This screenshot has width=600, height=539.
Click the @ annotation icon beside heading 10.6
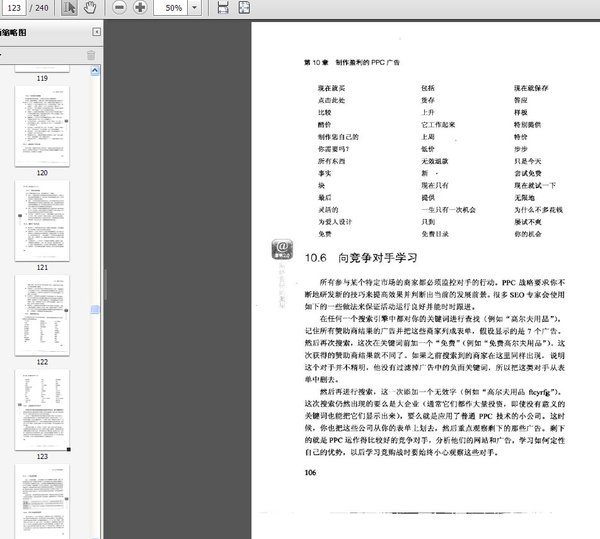pos(282,249)
